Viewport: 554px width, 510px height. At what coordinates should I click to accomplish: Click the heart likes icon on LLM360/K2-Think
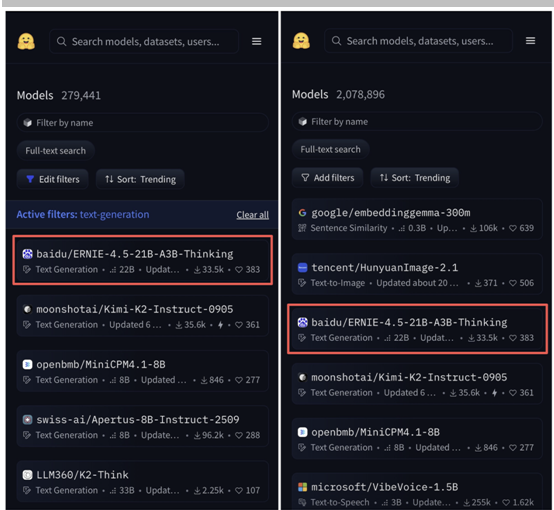coord(239,491)
